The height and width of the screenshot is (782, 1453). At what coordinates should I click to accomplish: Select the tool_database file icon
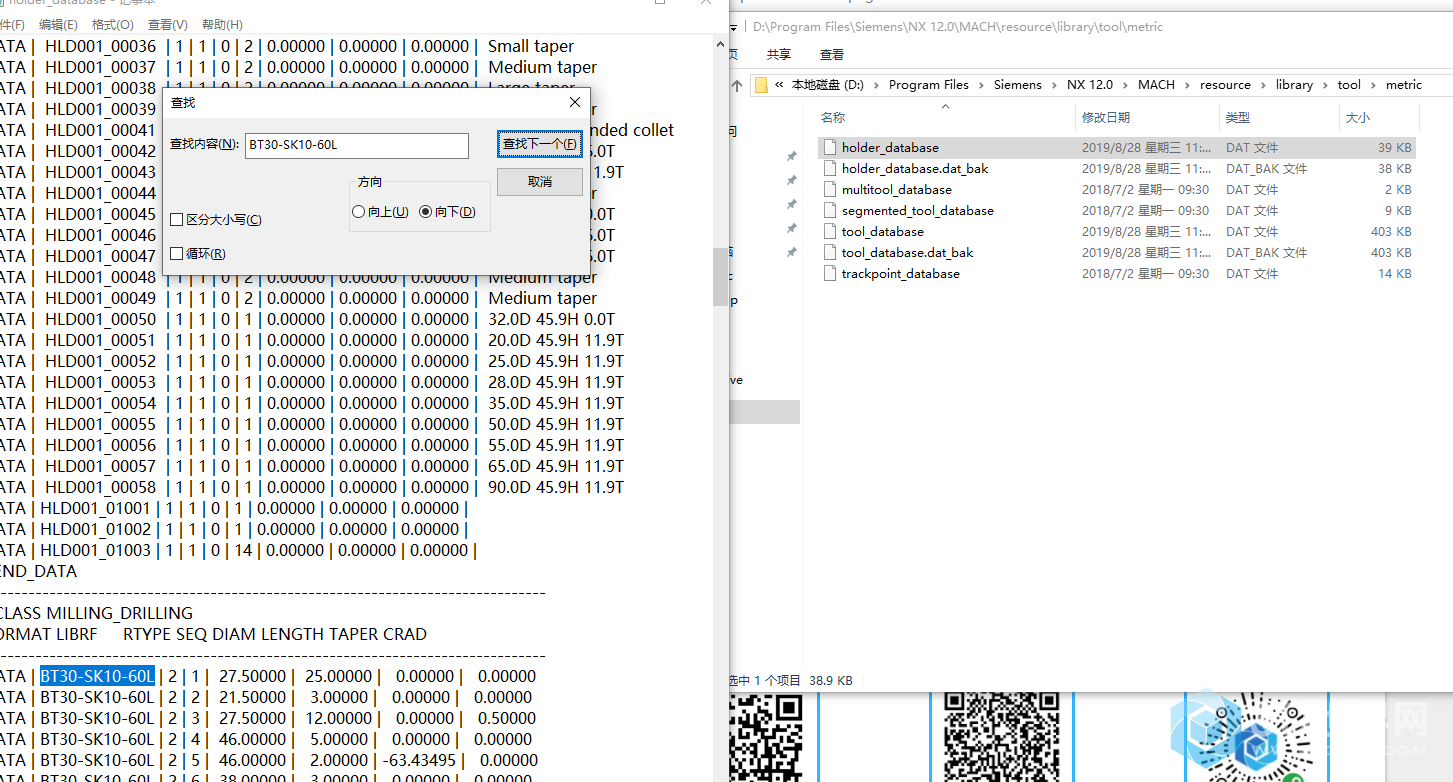click(829, 231)
